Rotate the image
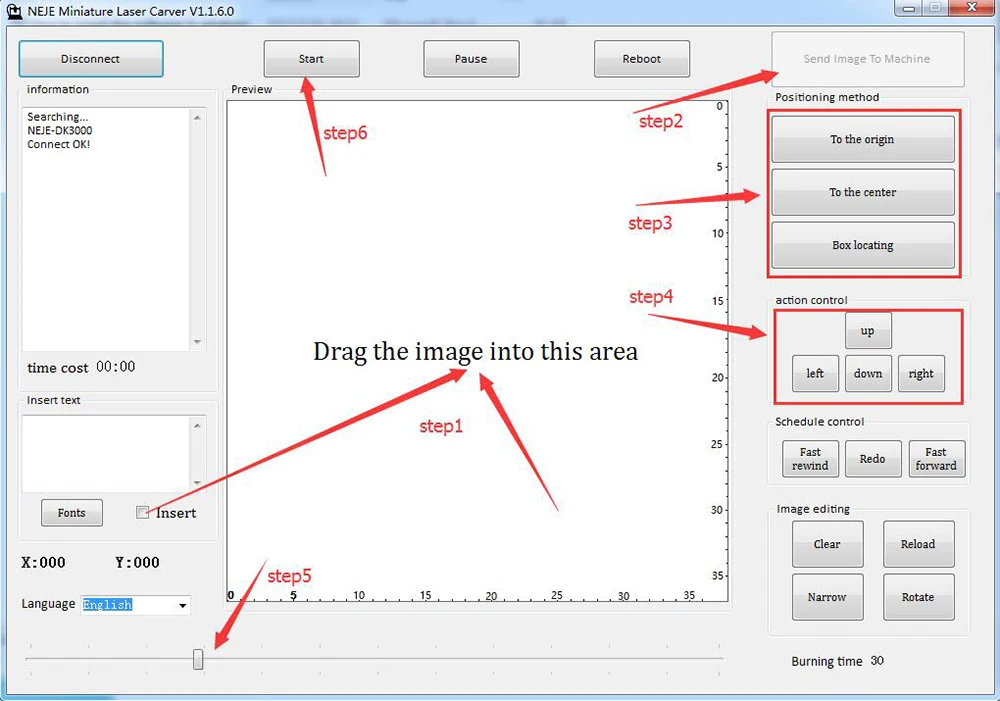Image resolution: width=1000 pixels, height=701 pixels. (x=918, y=597)
